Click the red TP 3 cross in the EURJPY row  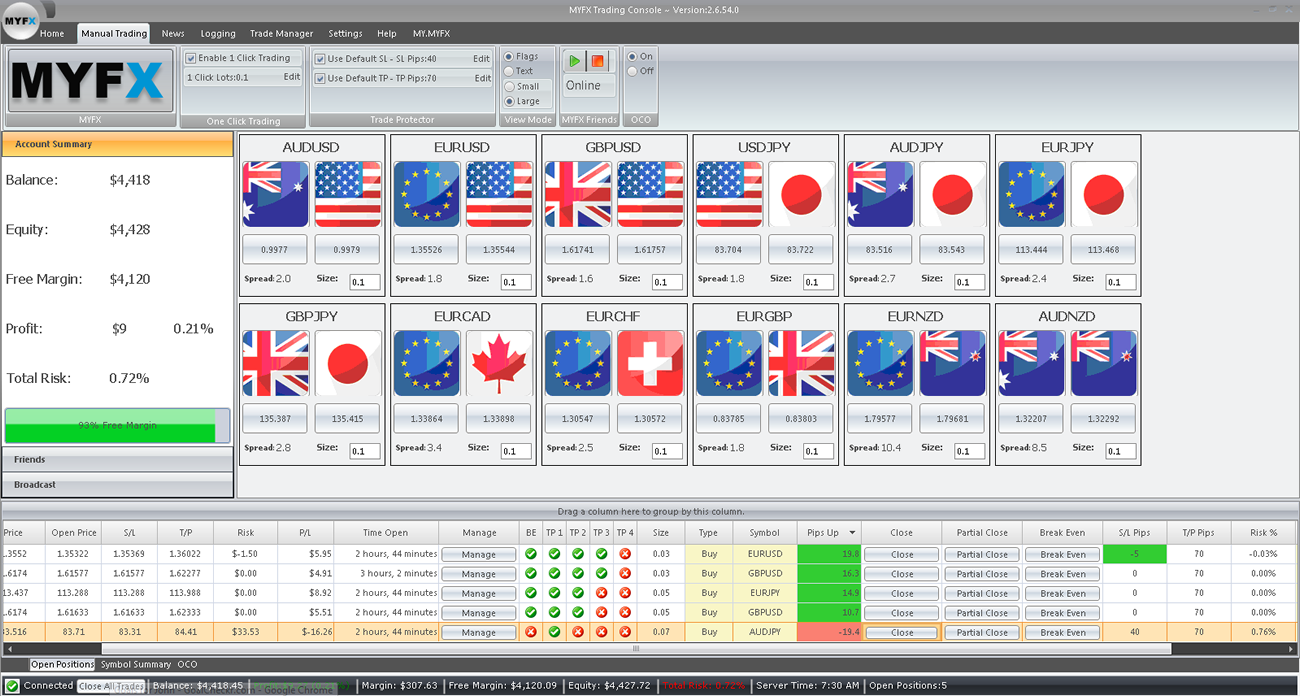pos(601,593)
